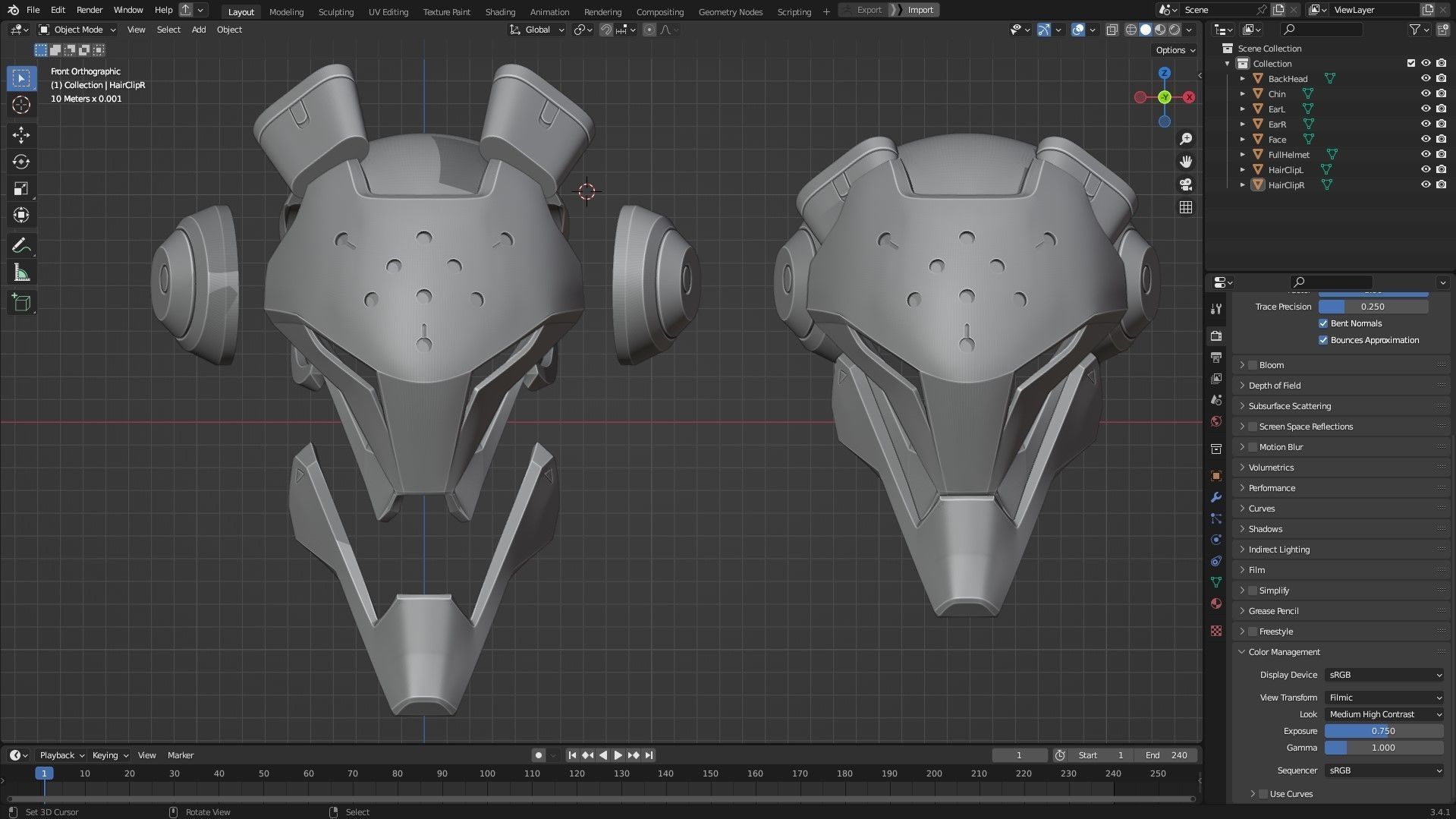The height and width of the screenshot is (819, 1456).
Task: Switch to the Modeling workspace tab
Action: coord(286,11)
